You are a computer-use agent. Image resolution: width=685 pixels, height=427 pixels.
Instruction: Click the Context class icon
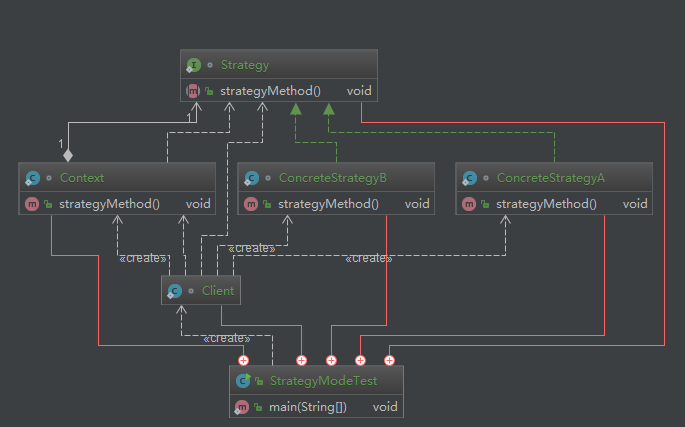pos(33,178)
